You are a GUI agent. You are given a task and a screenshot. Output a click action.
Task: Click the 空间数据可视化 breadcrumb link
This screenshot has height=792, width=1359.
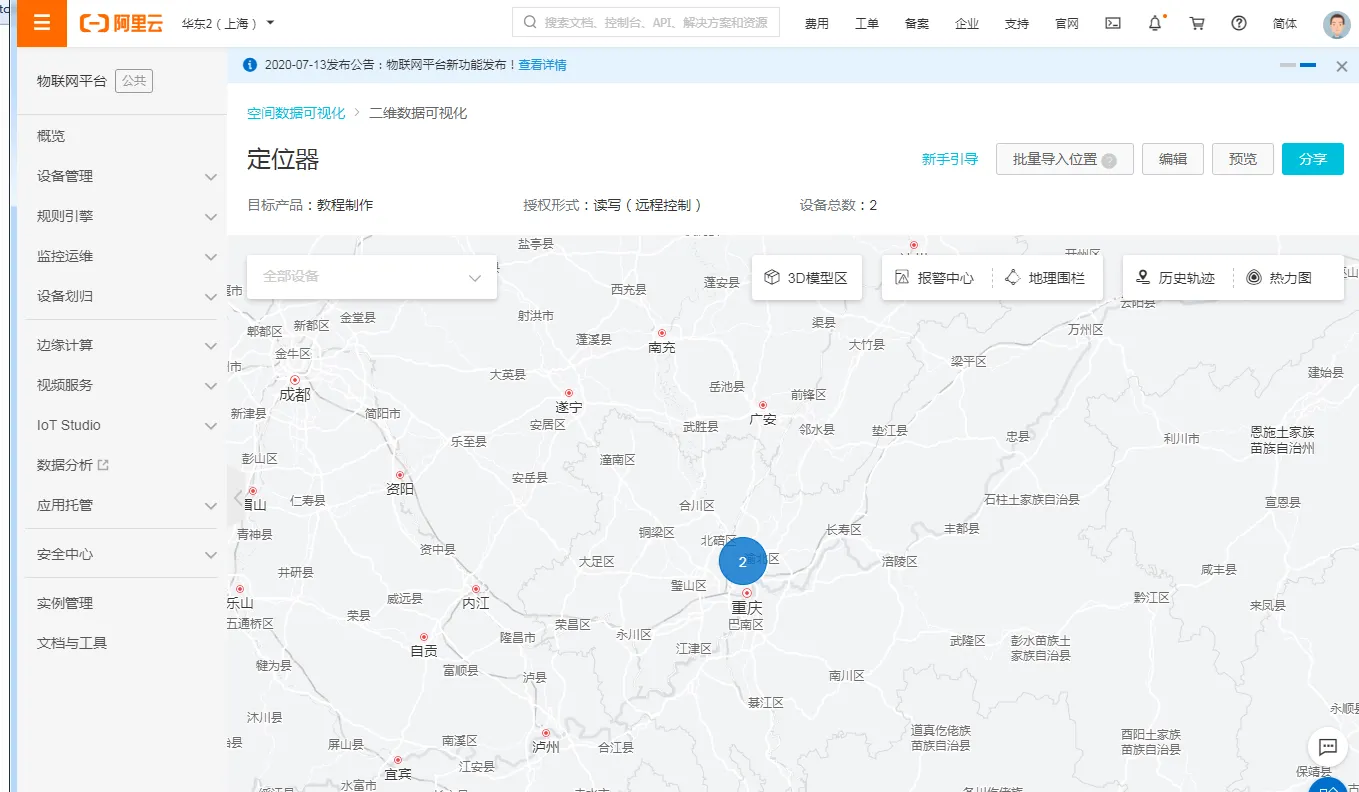click(x=296, y=113)
